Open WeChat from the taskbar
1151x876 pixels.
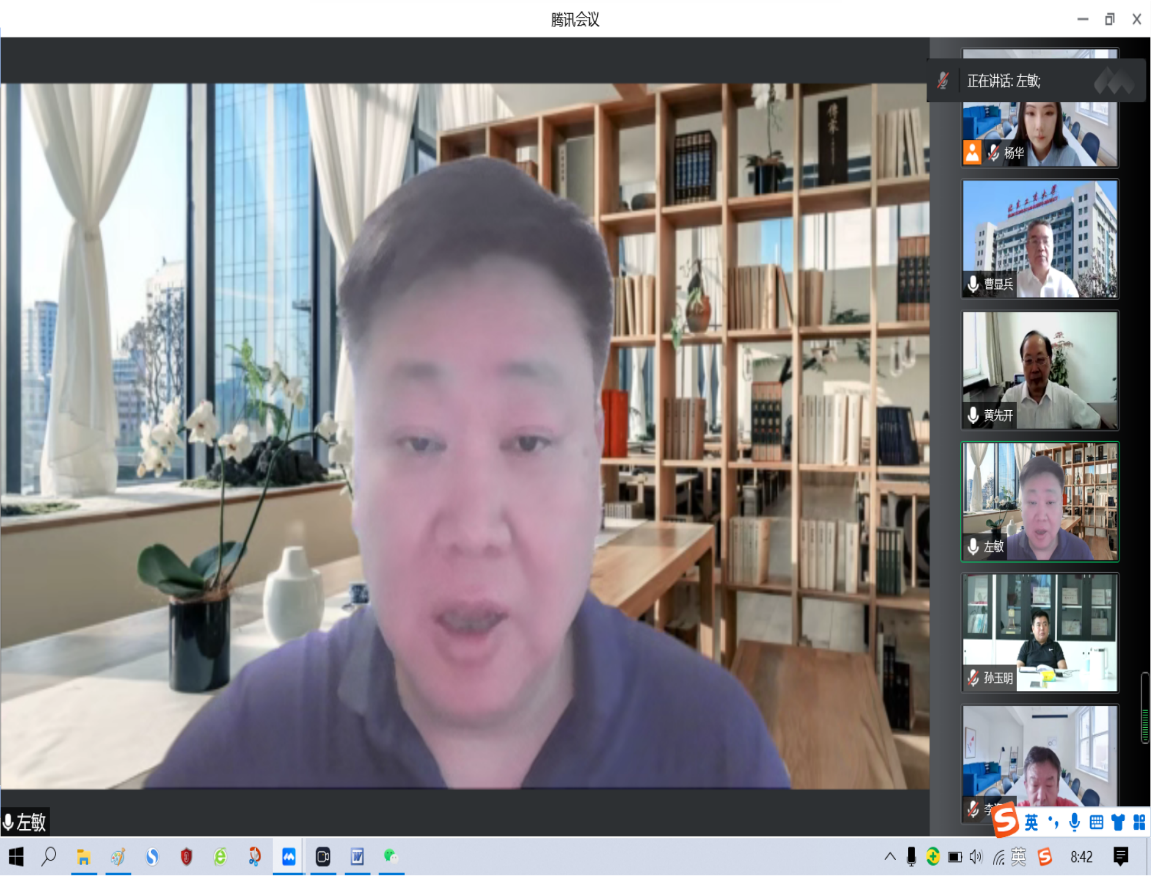point(390,857)
